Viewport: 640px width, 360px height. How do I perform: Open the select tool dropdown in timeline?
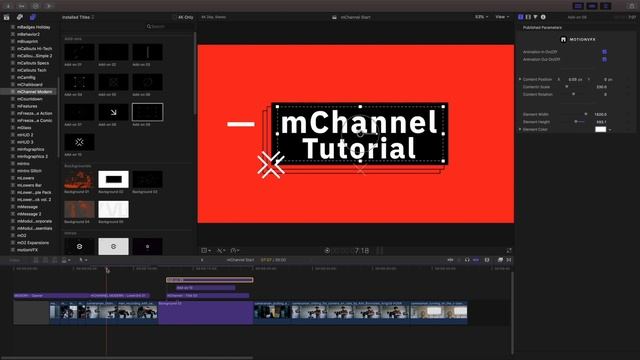tap(83, 260)
